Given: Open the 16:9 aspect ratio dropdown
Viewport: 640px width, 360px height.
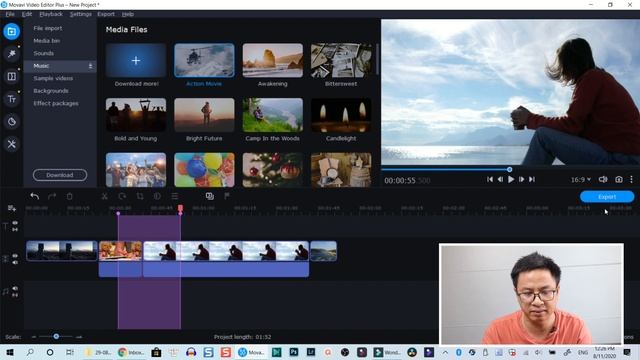Looking at the screenshot, I should pos(580,179).
